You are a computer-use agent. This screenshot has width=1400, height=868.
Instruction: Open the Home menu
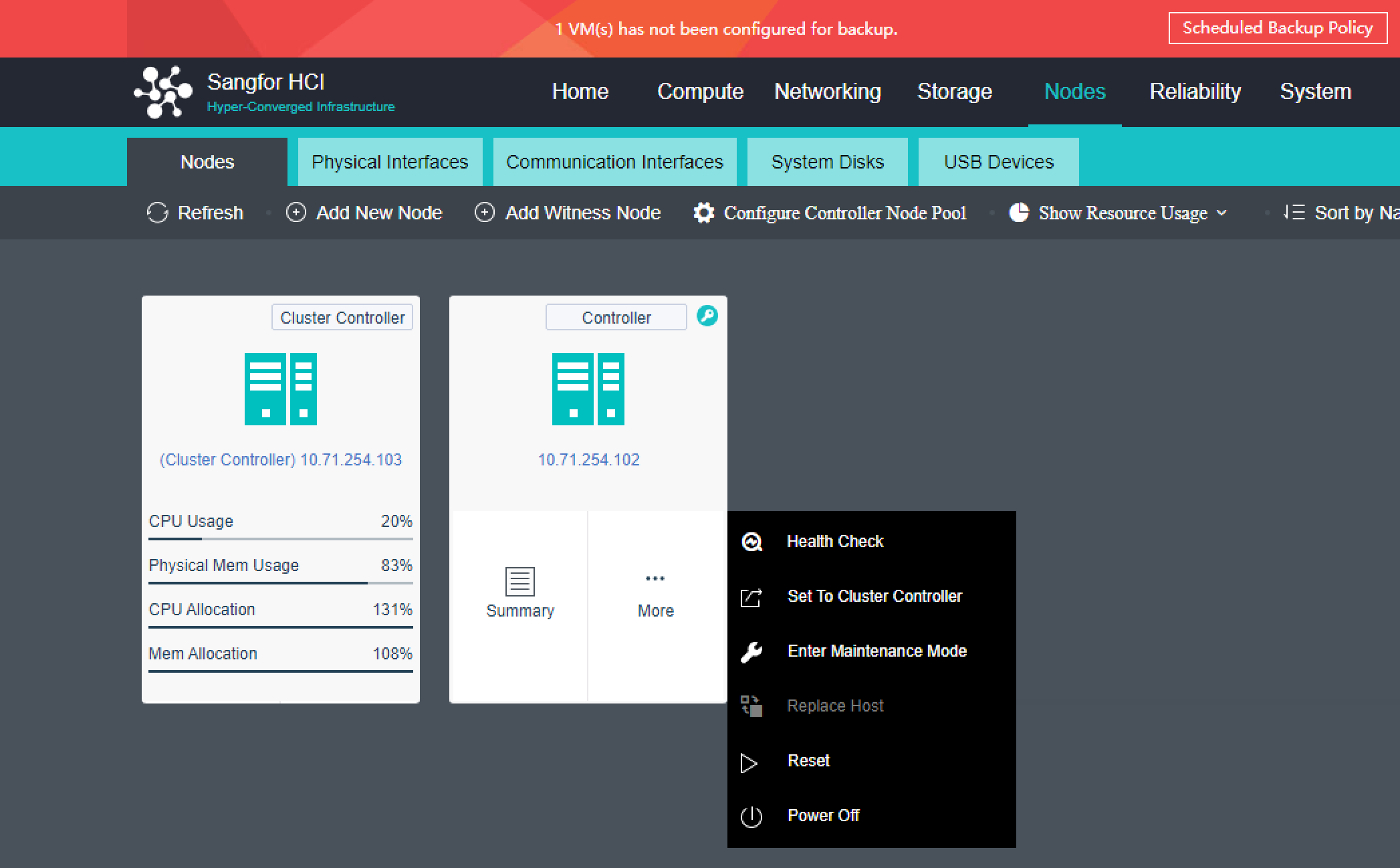pos(580,92)
